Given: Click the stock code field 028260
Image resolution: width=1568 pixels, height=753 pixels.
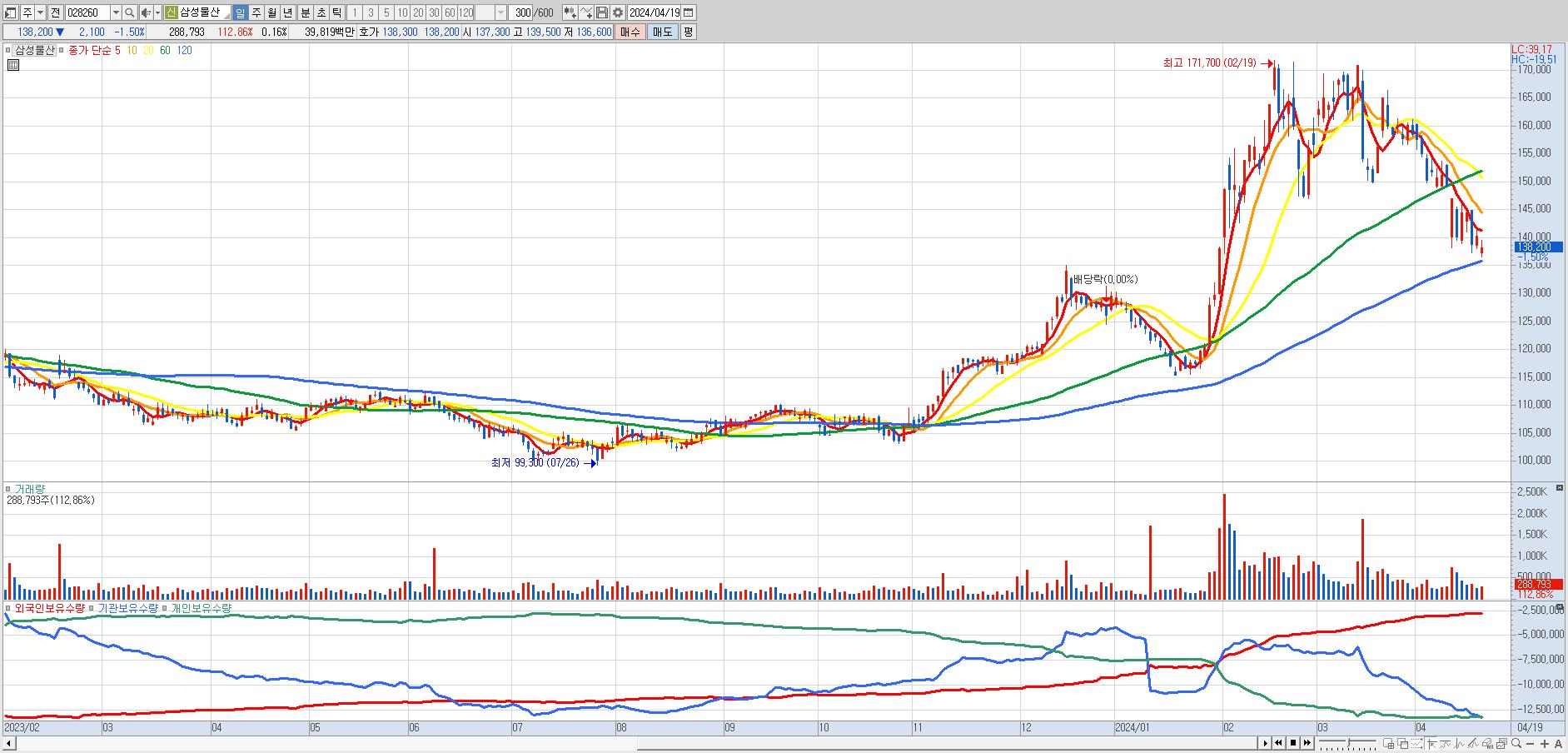Looking at the screenshot, I should pyautogui.click(x=87, y=12).
